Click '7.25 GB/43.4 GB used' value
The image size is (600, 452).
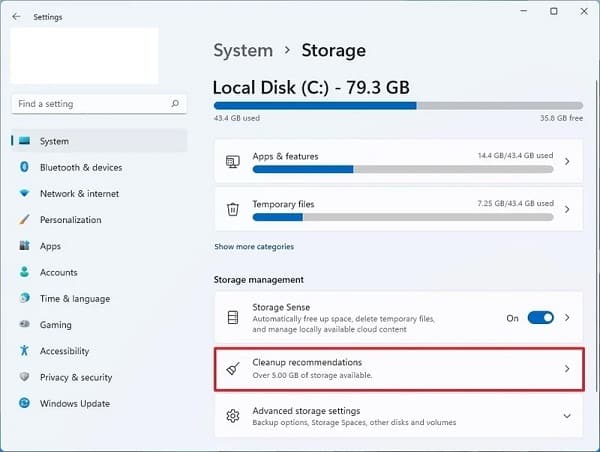click(515, 203)
